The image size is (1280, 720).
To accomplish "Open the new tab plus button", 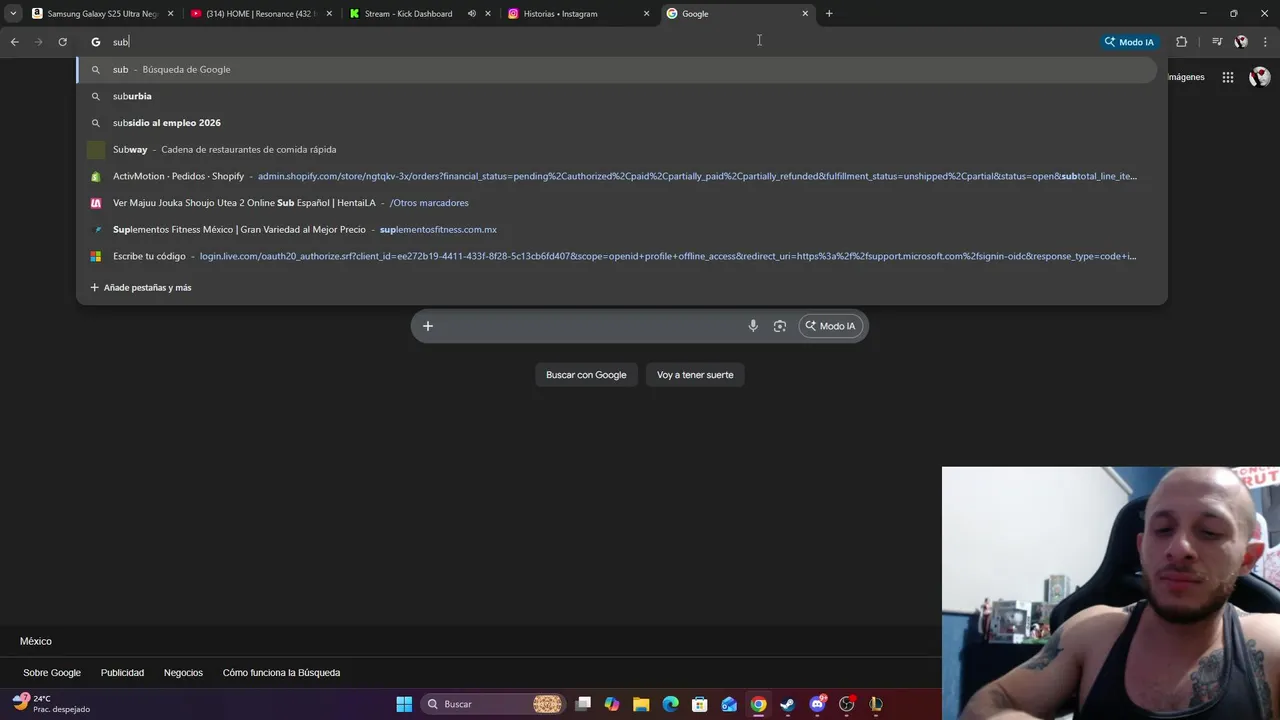I will (x=829, y=14).
